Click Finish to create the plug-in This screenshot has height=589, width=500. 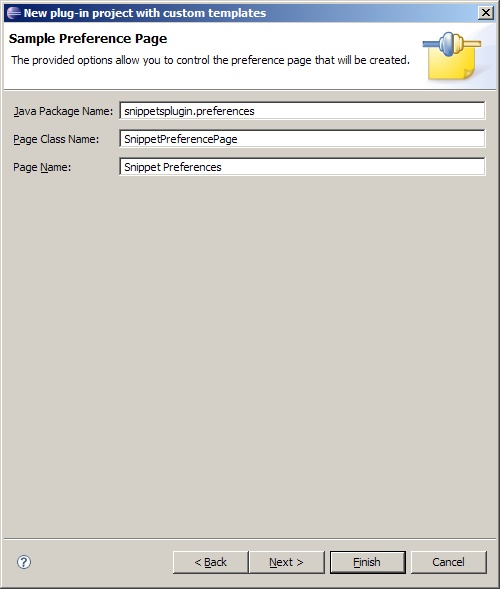367,562
